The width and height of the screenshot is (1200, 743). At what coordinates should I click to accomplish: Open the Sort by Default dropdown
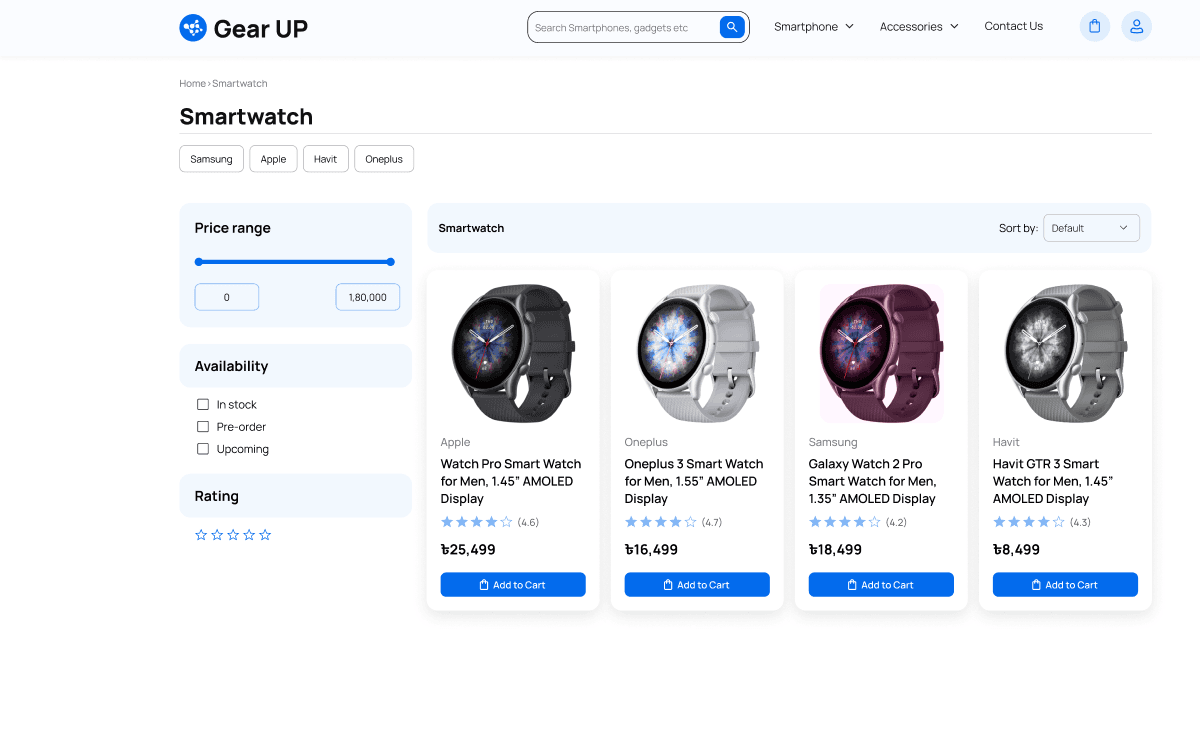[1091, 228]
